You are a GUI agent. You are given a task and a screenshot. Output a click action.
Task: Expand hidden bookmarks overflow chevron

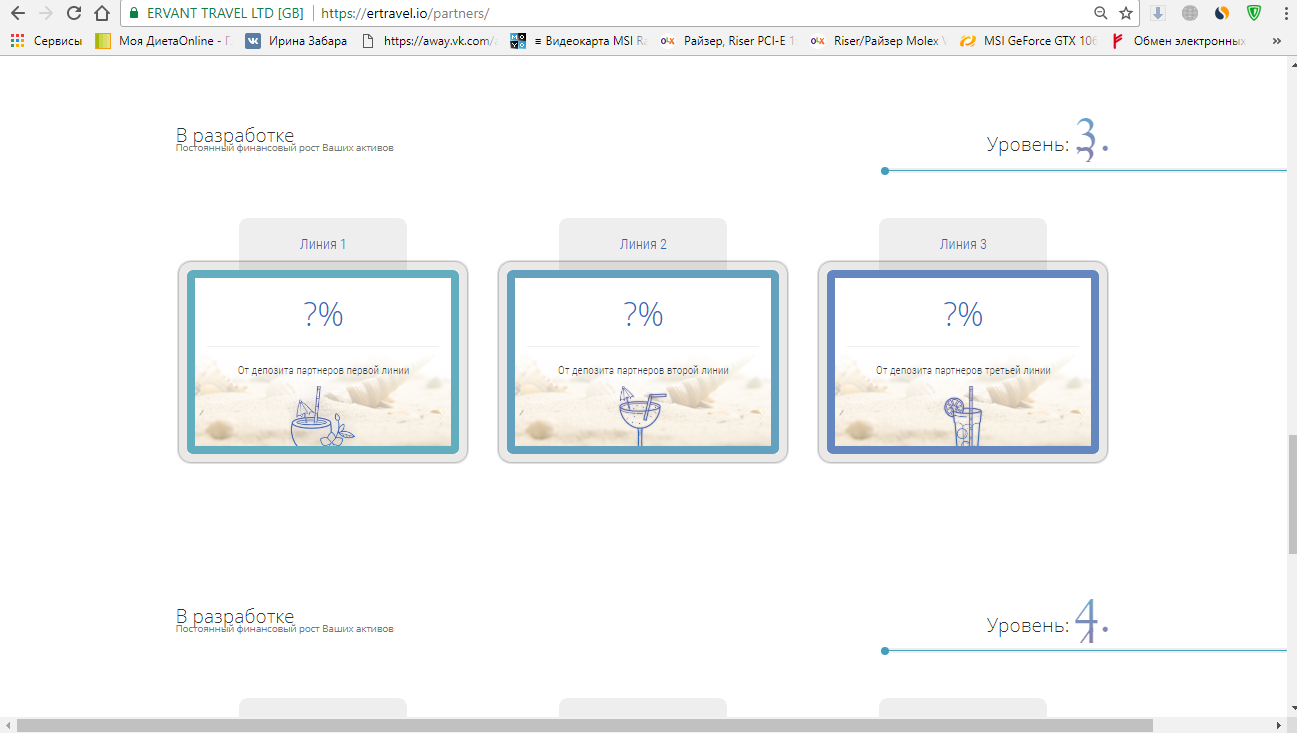1276,41
